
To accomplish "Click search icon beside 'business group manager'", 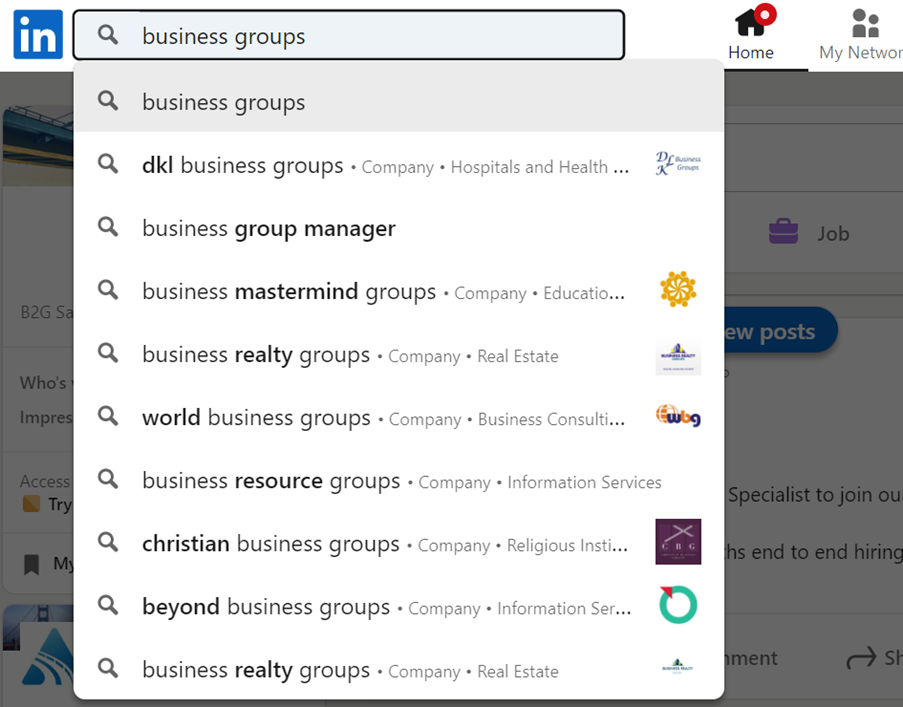I will (108, 227).
